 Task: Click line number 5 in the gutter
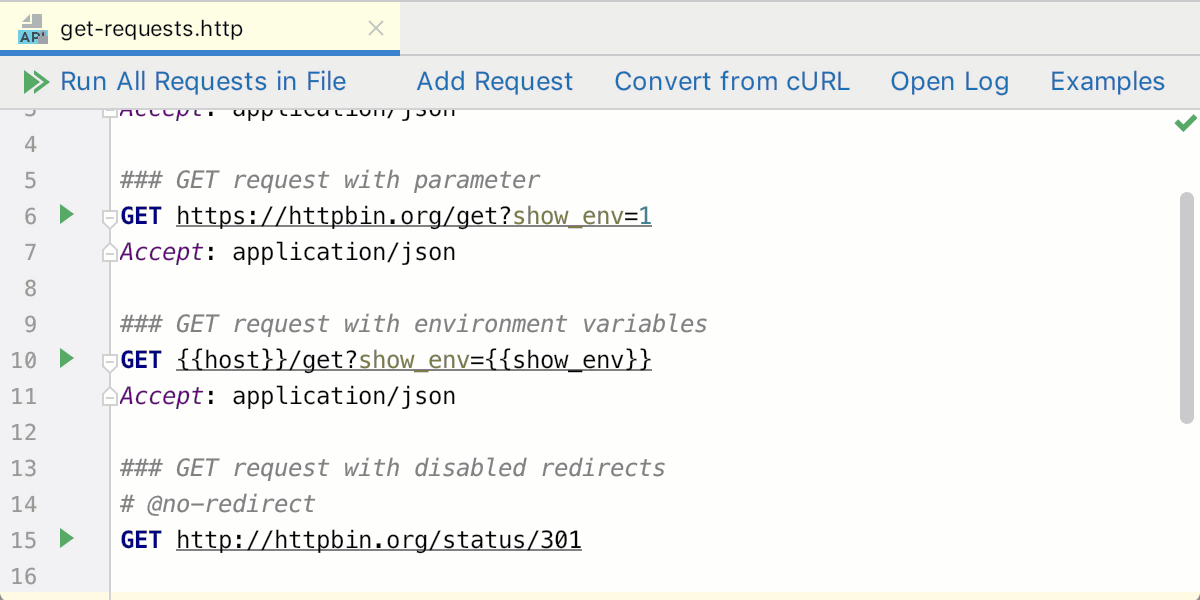coord(30,179)
